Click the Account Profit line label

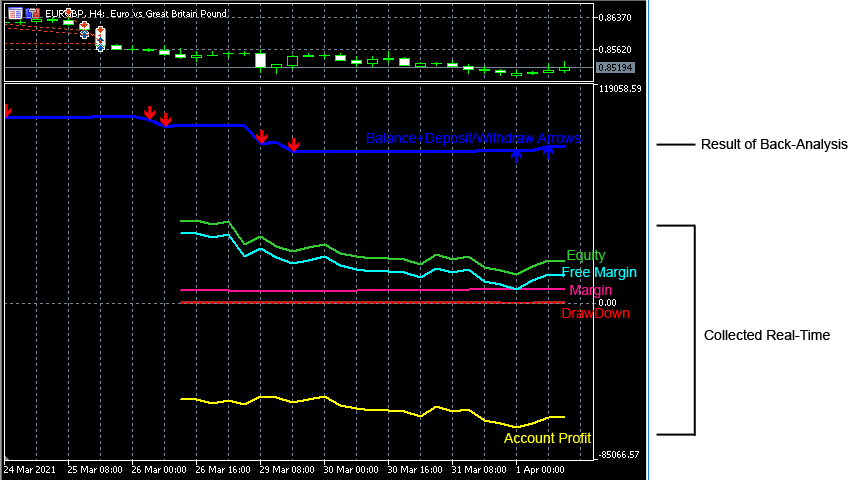(547, 438)
